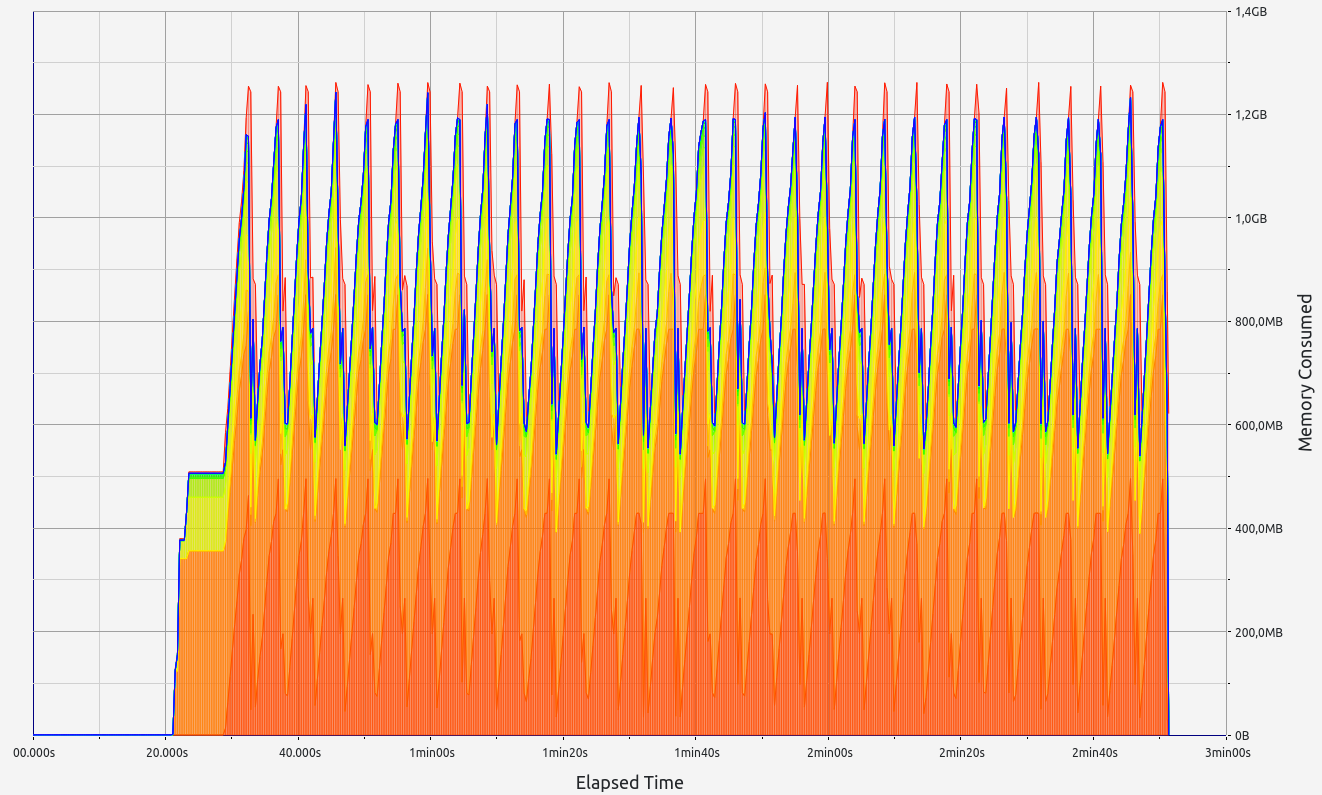This screenshot has height=795, width=1322.
Task: Click the 1min00s time axis label
Action: tap(431, 753)
